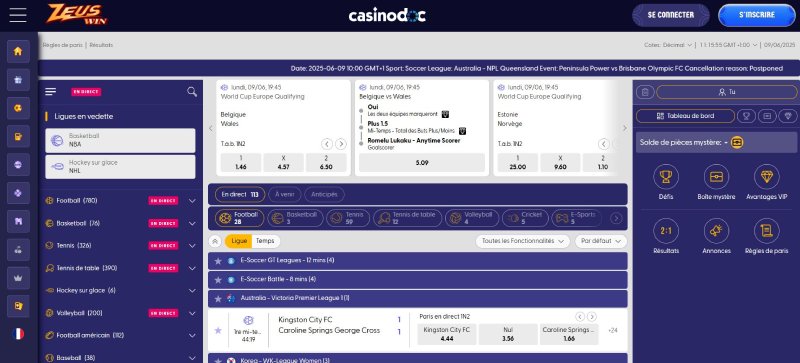Open the Par défaut sorting dropdown
Screen dimensions: 800x363
point(601,241)
